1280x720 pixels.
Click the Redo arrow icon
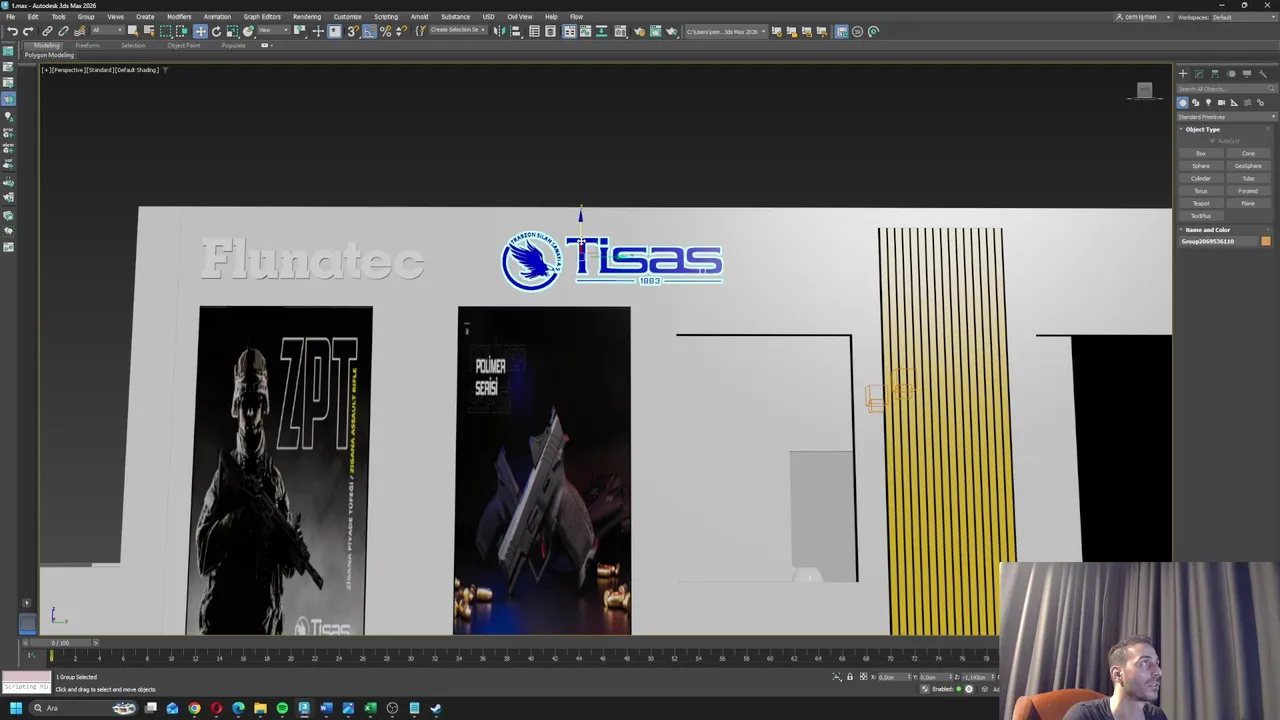click(x=28, y=31)
